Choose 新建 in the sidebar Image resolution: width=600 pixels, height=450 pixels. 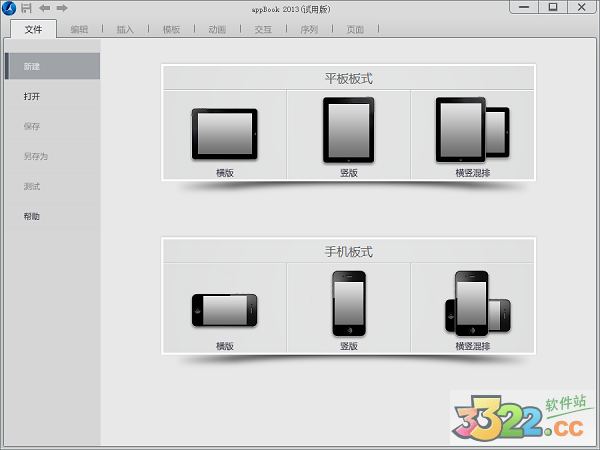[x=53, y=66]
